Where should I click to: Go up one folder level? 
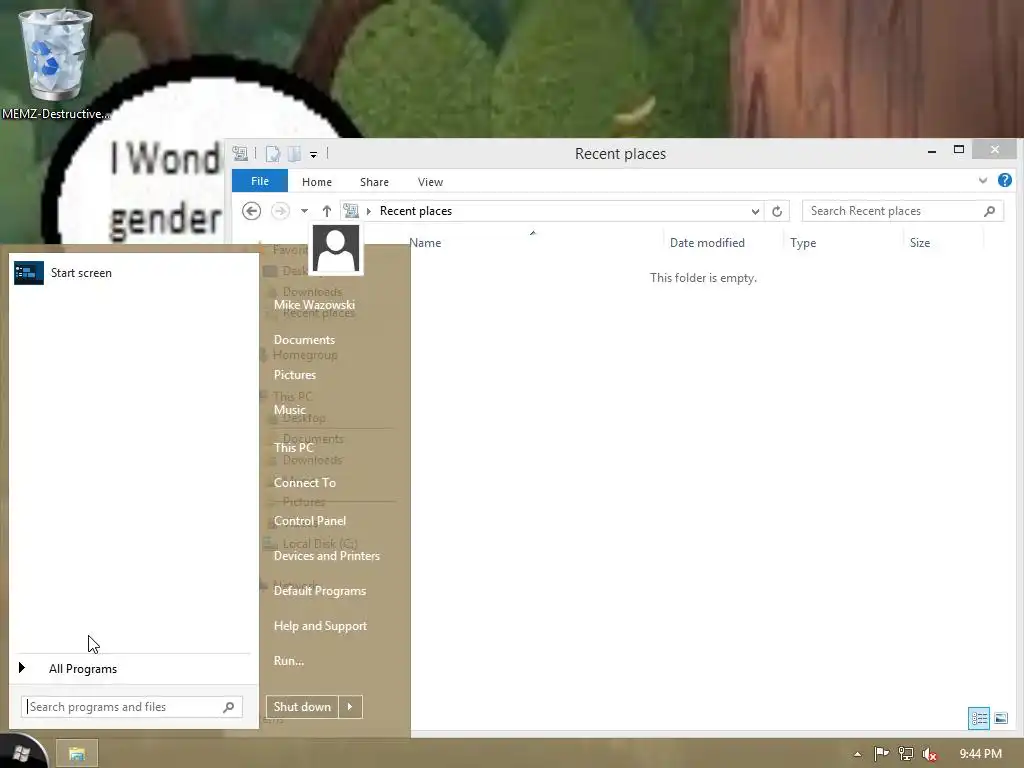click(x=327, y=211)
